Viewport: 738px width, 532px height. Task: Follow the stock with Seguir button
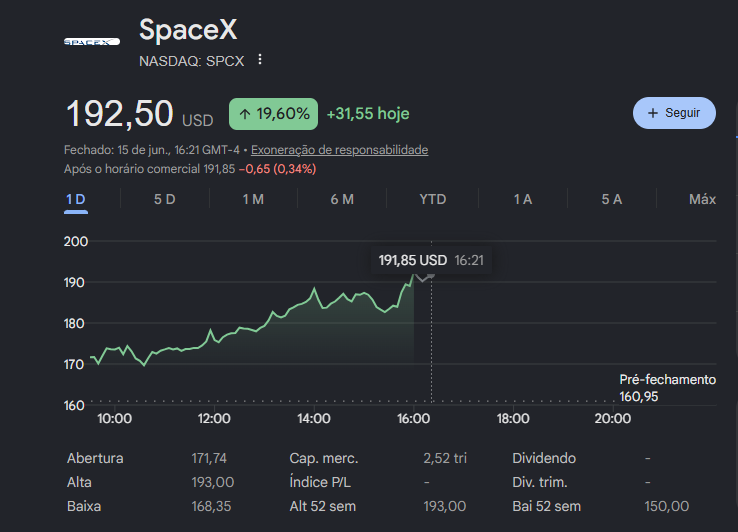click(674, 113)
